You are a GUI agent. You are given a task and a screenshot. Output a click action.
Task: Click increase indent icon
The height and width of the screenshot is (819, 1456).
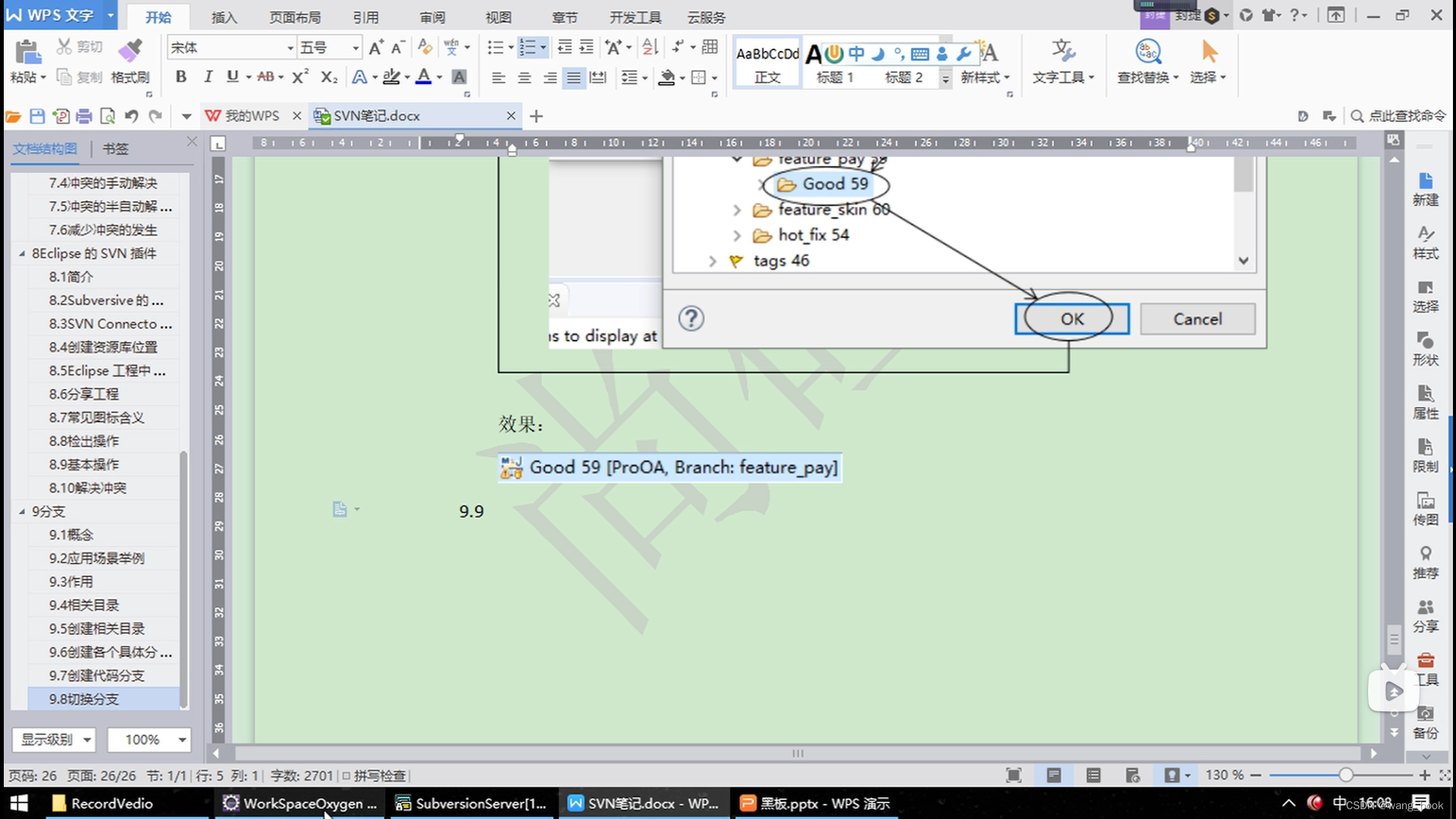(x=586, y=48)
